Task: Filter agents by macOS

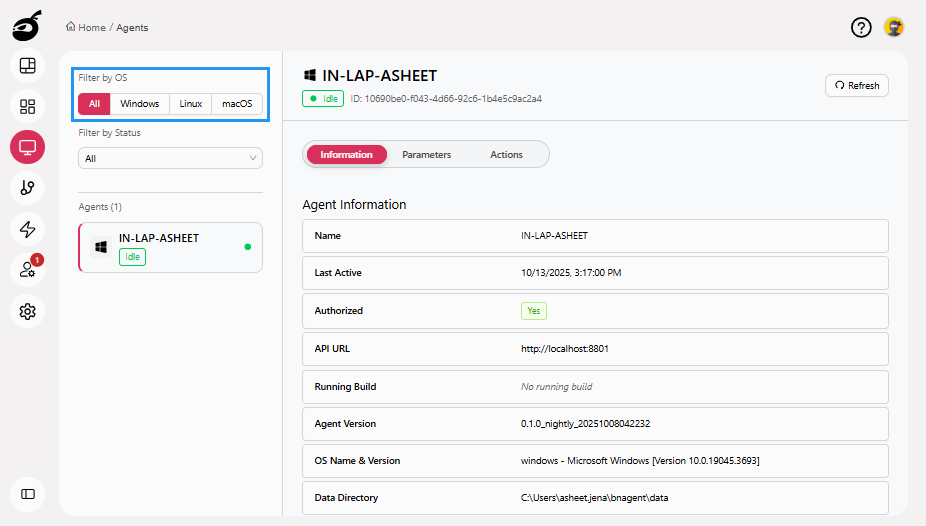Action: coord(237,104)
